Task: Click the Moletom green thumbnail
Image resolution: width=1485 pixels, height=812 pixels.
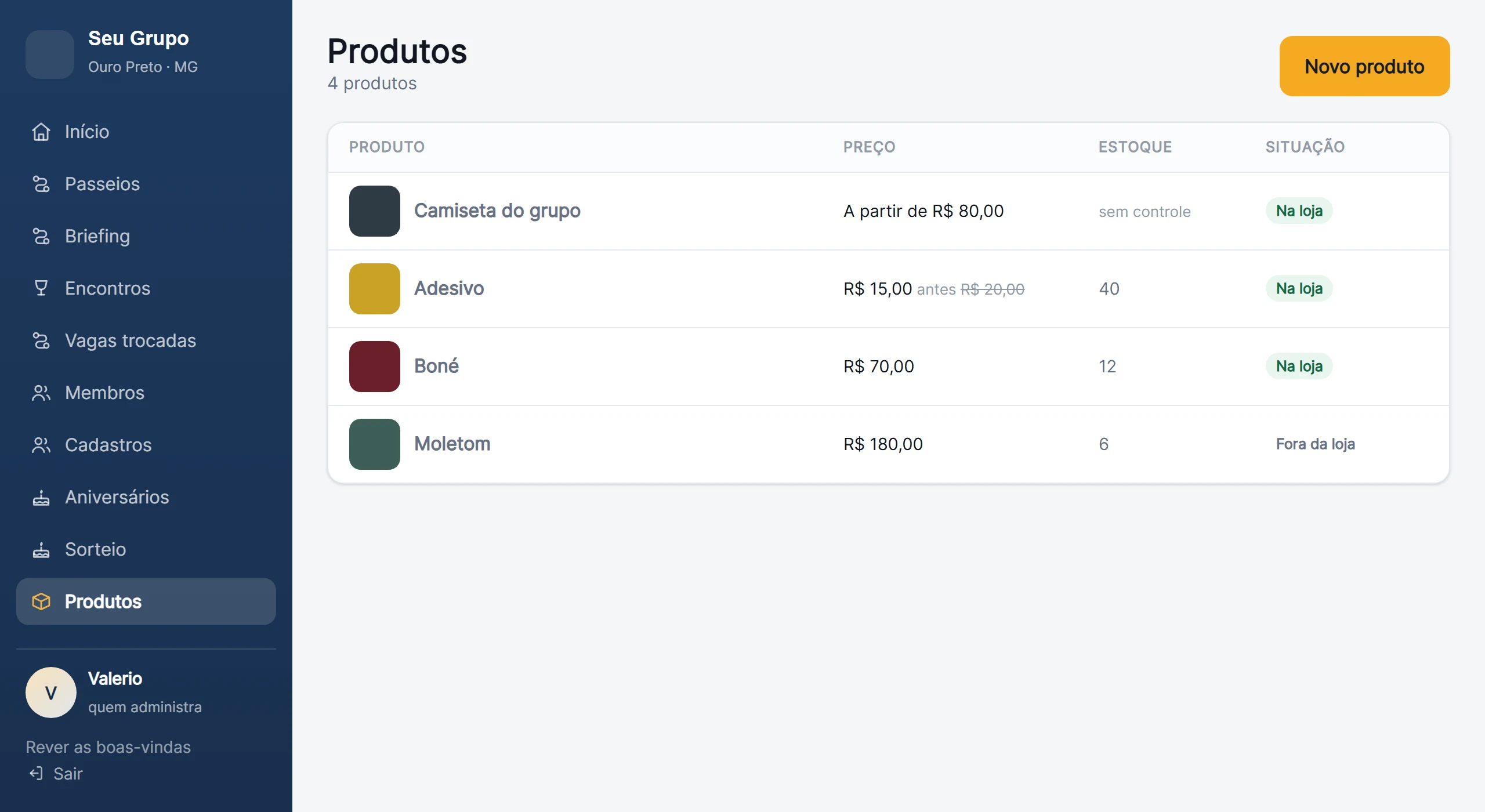Action: coord(375,444)
